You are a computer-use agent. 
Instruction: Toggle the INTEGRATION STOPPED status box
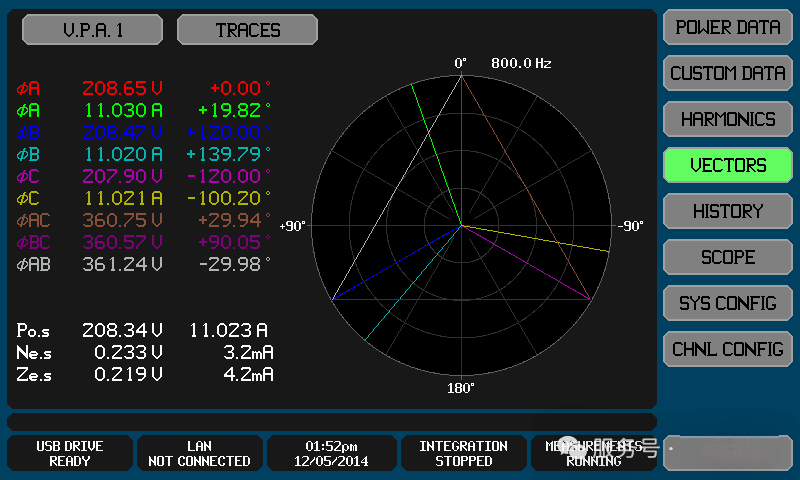pyautogui.click(x=463, y=453)
